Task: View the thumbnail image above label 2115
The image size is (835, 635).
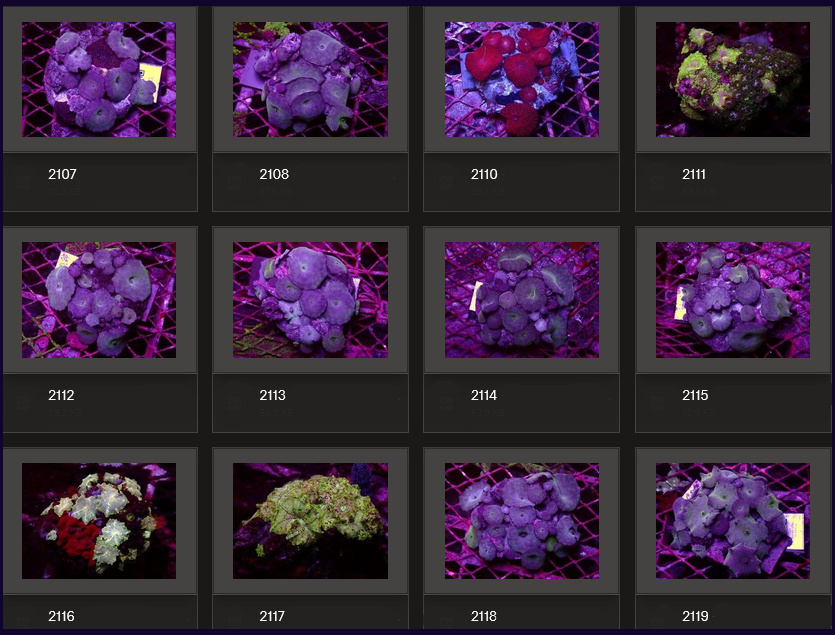Action: coord(733,300)
